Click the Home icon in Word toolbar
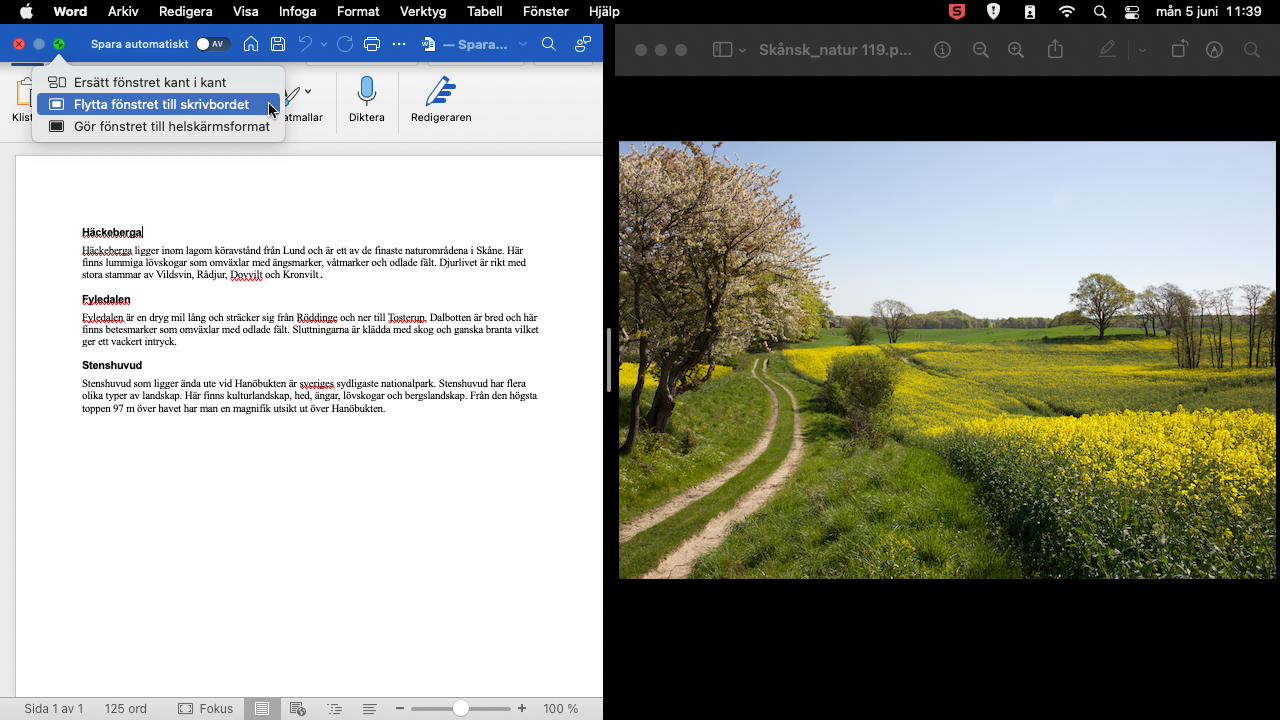Viewport: 1280px width, 720px height. click(x=251, y=44)
